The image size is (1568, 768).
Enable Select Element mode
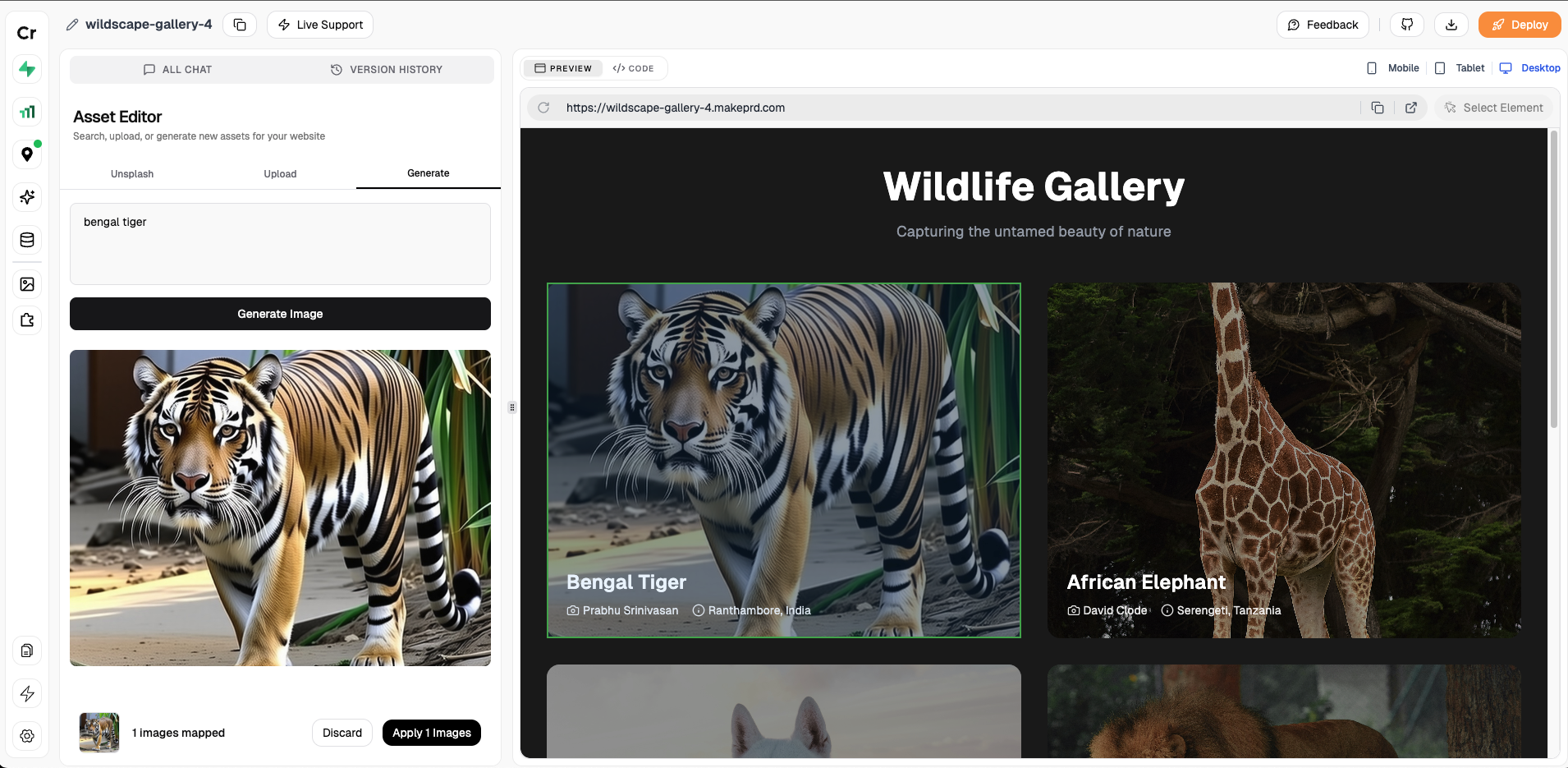[1494, 108]
